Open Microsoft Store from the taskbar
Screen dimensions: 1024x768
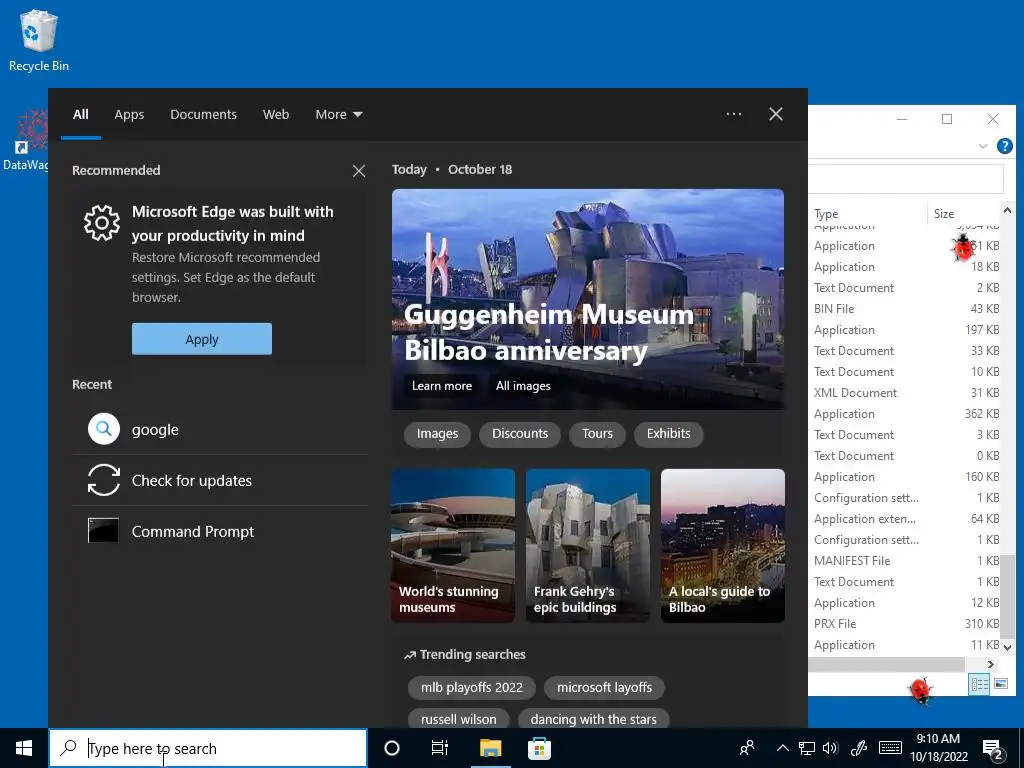539,748
